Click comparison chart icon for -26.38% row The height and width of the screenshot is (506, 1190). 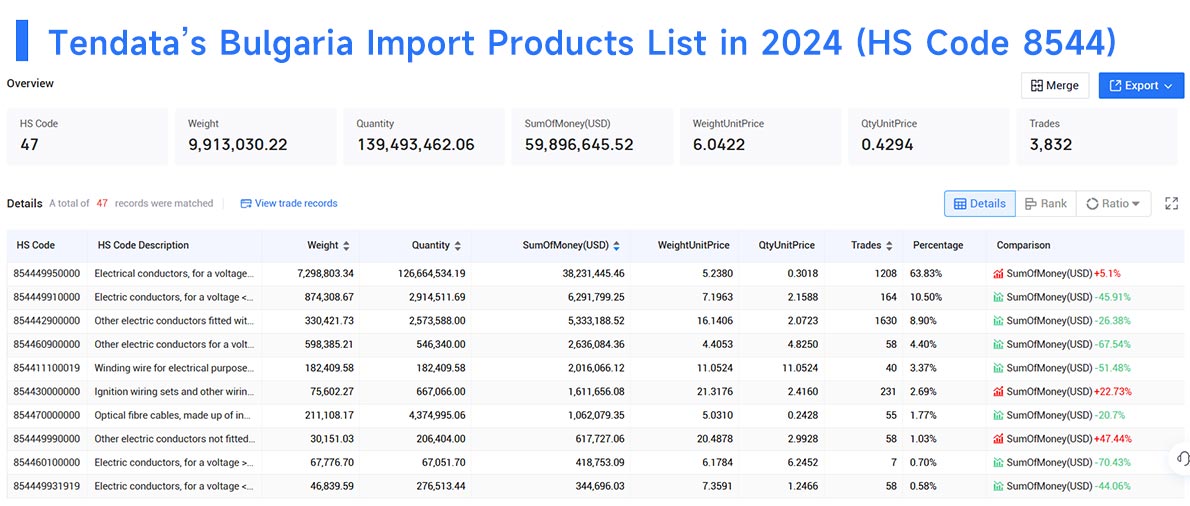(998, 320)
